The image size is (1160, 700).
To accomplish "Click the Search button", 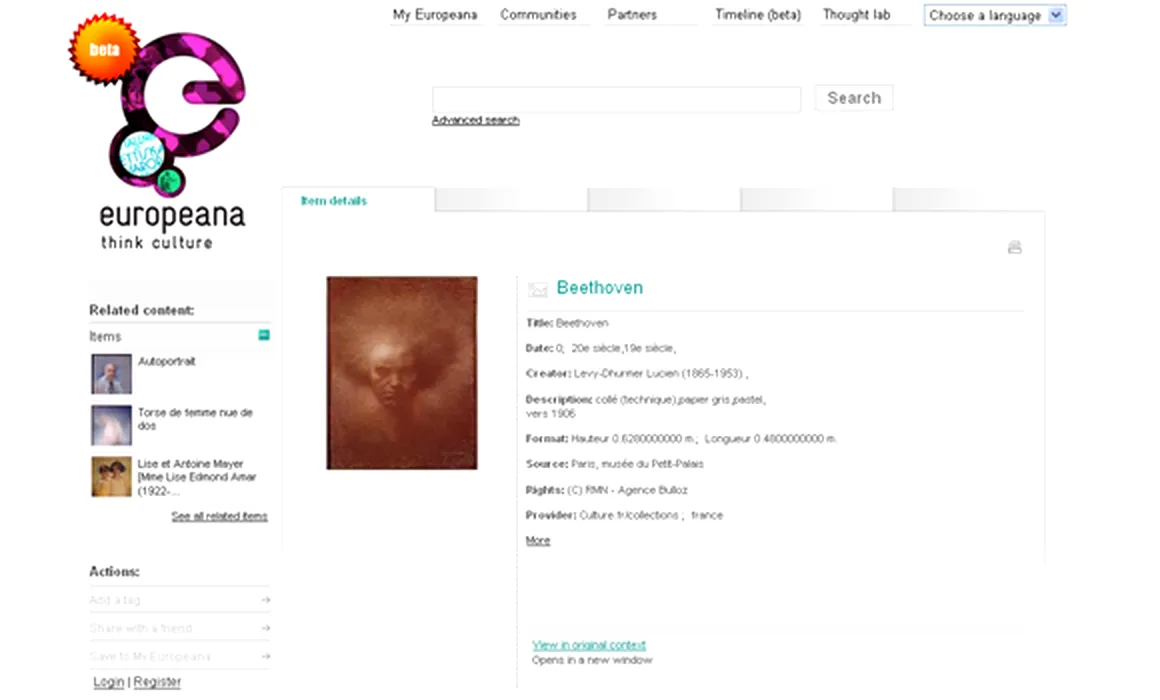I will [x=854, y=98].
